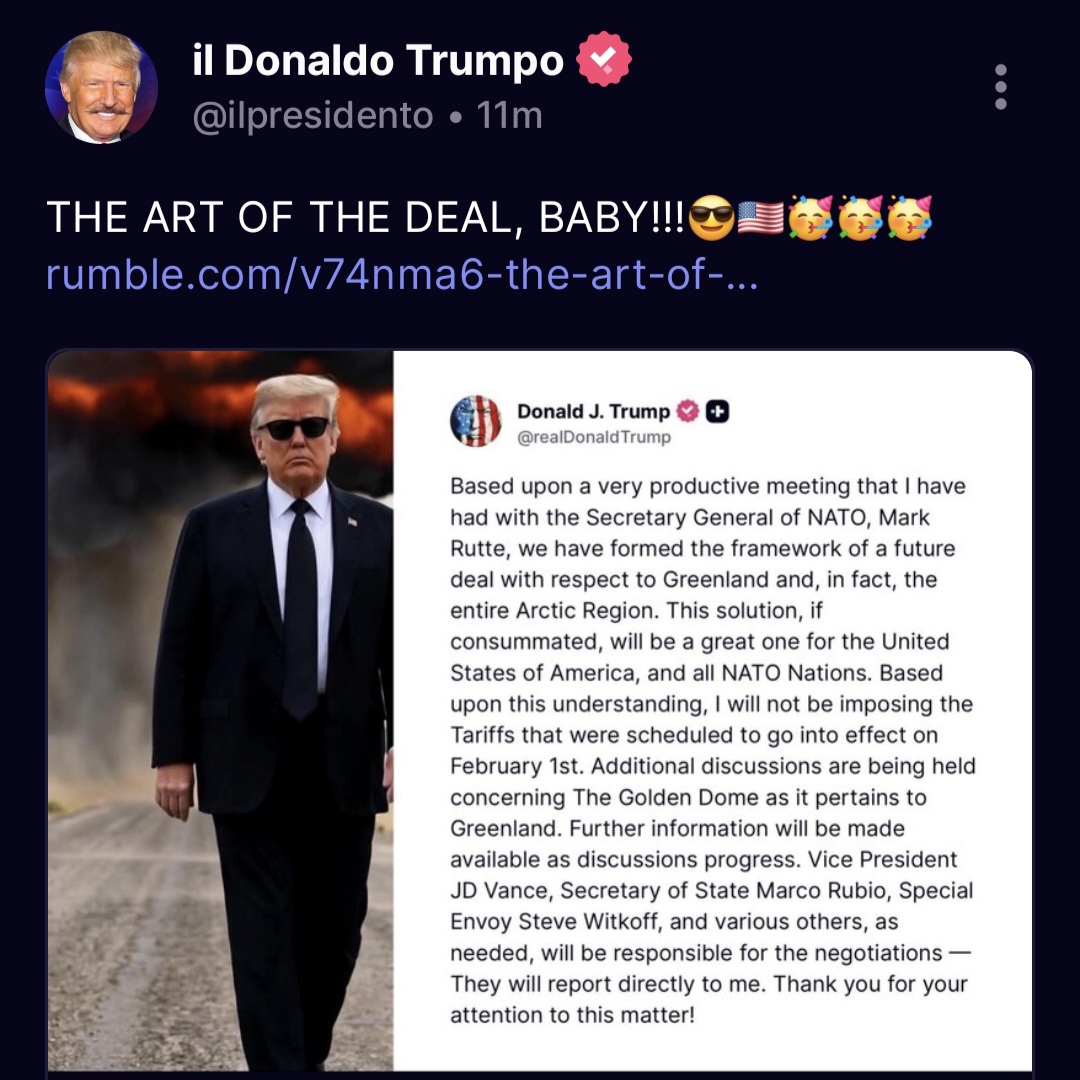Screen dimensions: 1080x1080
Task: Click the last party face emoji
Action: pyautogui.click(x=909, y=217)
